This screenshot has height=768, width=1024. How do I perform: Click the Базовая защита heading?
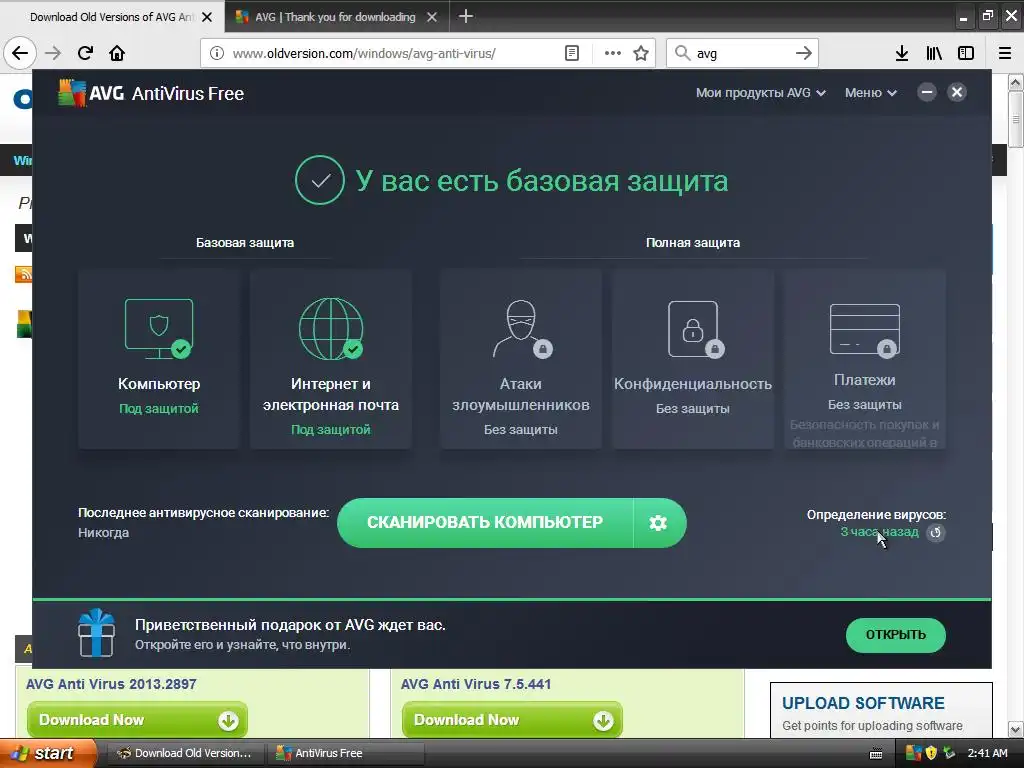click(245, 242)
